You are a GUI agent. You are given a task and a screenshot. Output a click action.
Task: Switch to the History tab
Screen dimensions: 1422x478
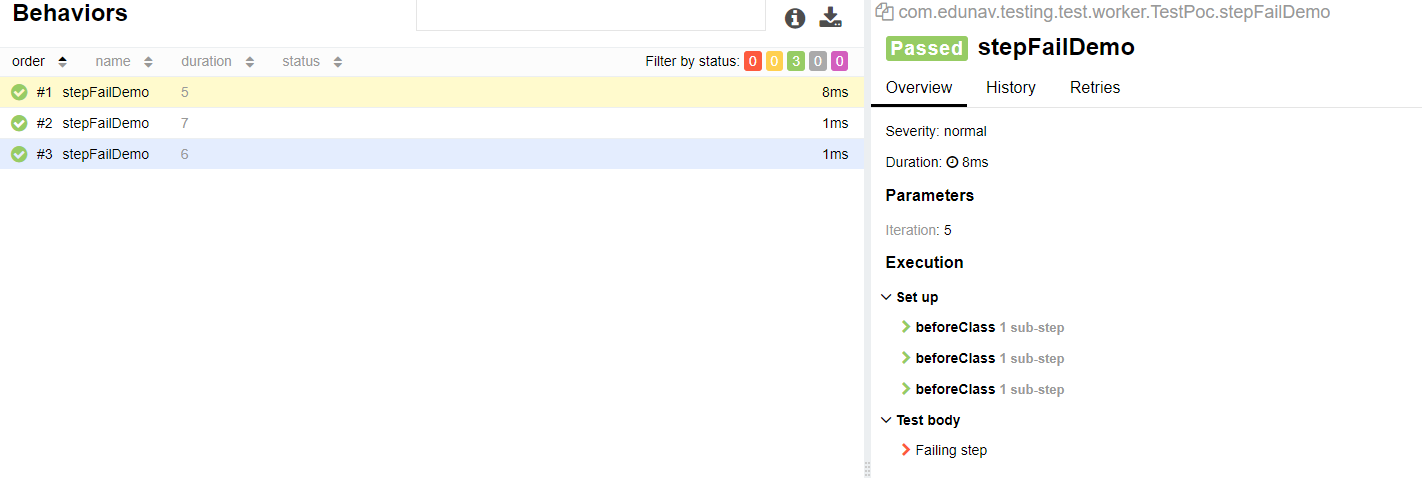pos(1011,88)
